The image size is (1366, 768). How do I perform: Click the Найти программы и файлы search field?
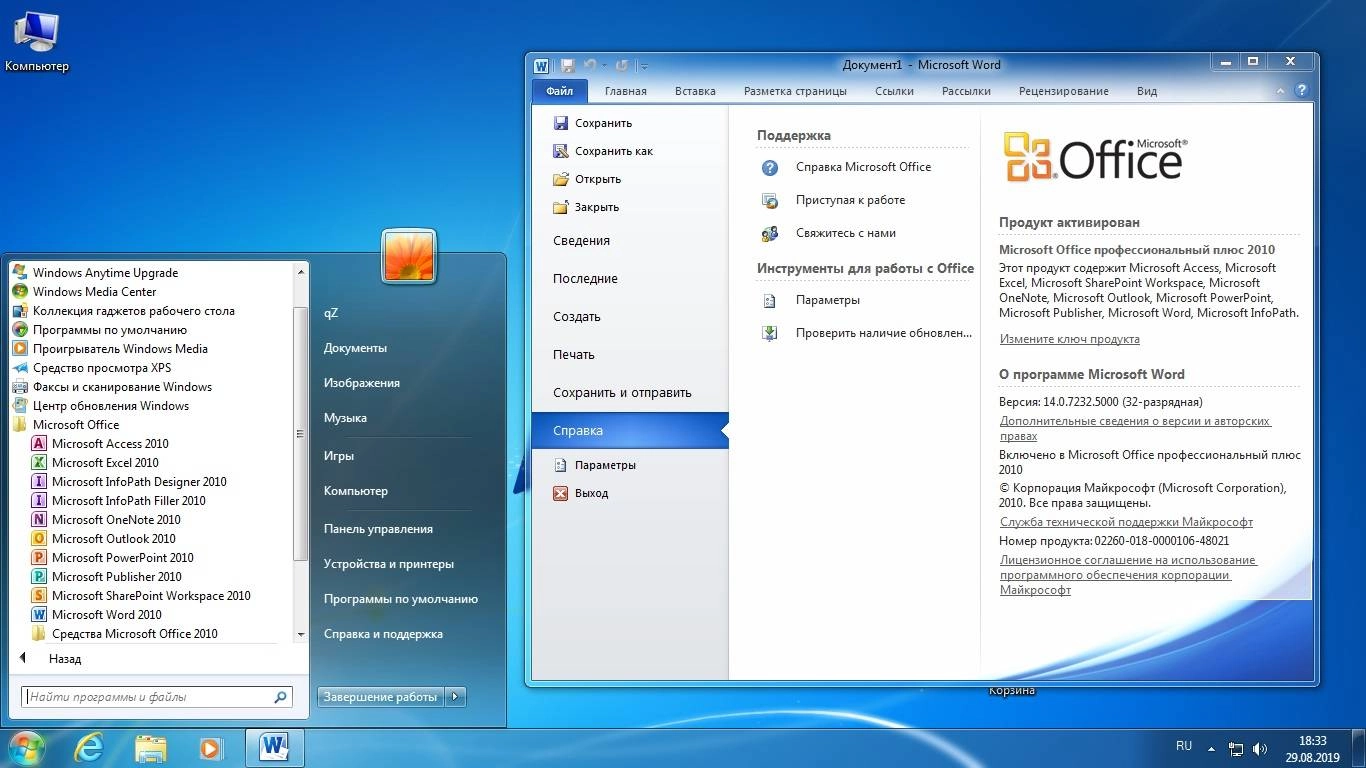pyautogui.click(x=157, y=697)
